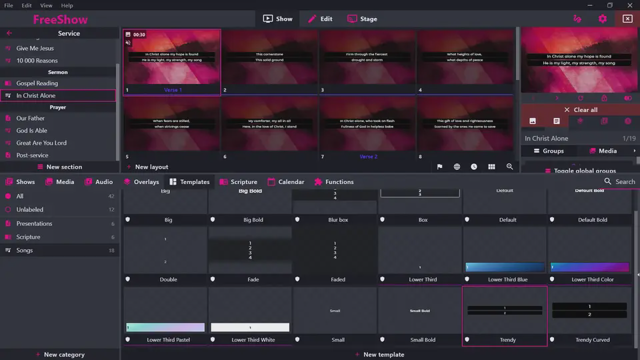Select slide 2 thumbnail
The height and width of the screenshot is (360, 640).
tap(269, 61)
